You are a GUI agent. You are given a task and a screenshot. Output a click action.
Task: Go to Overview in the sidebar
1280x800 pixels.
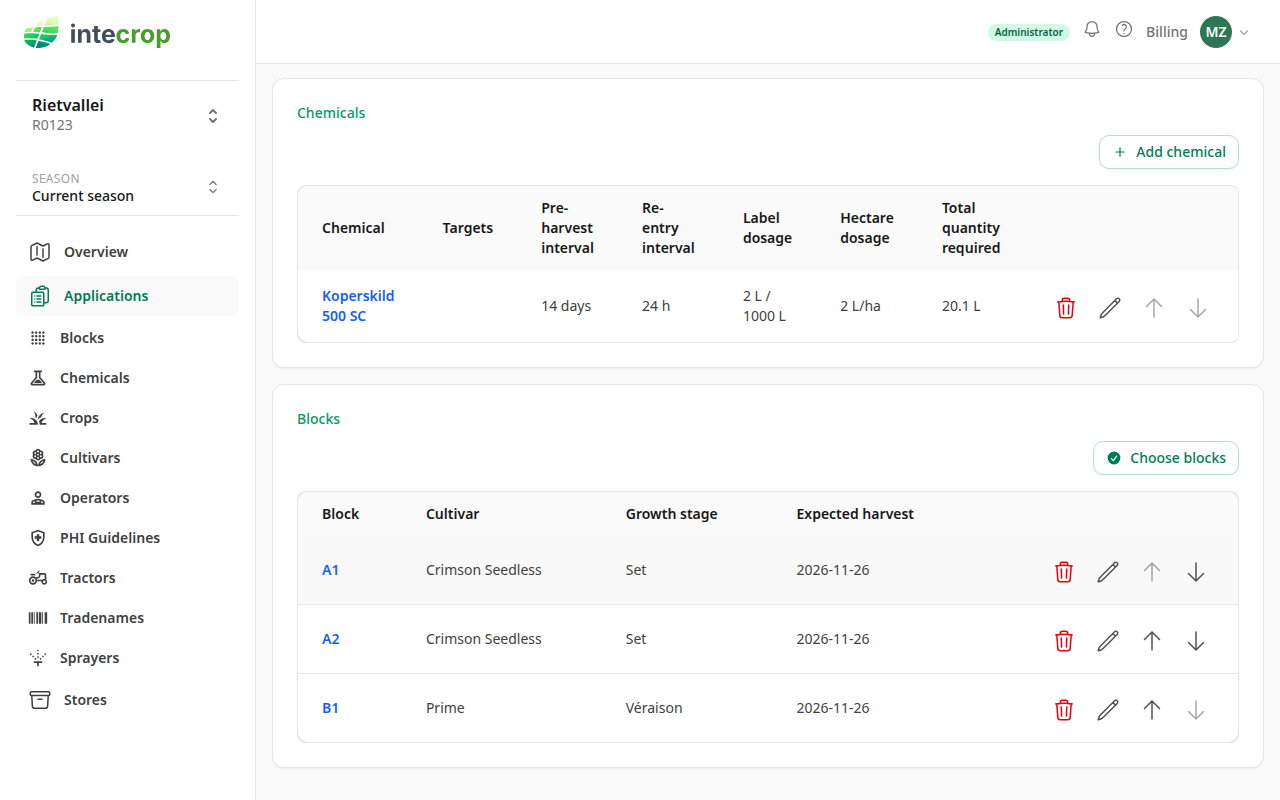(127, 252)
